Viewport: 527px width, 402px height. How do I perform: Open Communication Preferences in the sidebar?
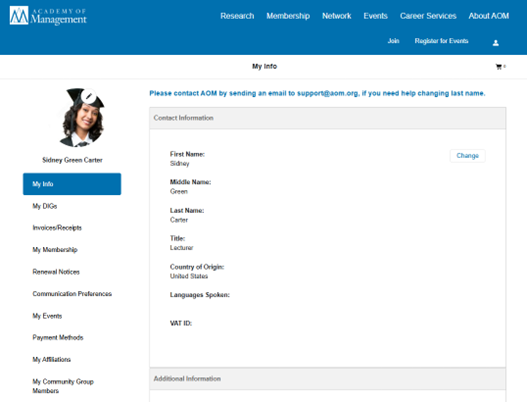point(72,294)
